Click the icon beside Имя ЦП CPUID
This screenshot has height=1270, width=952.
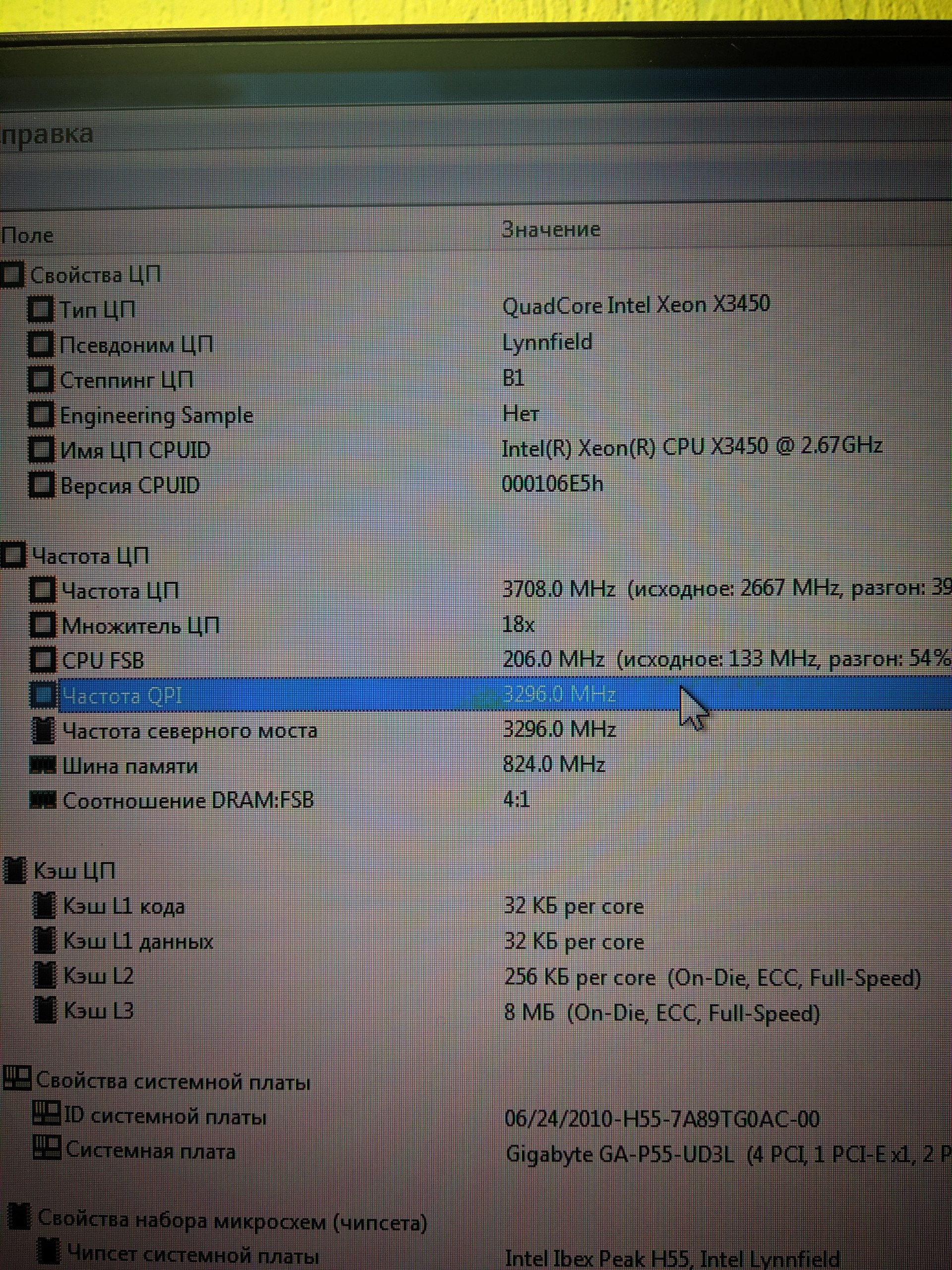click(41, 450)
